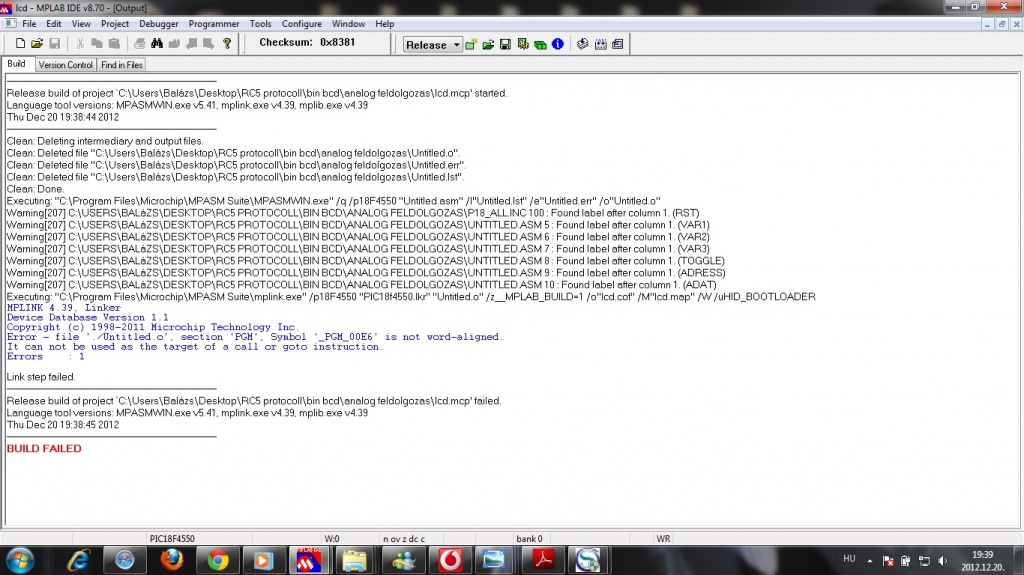Click the 'Clean: Done.' line
Image resolution: width=1024 pixels, height=575 pixels.
(x=35, y=189)
